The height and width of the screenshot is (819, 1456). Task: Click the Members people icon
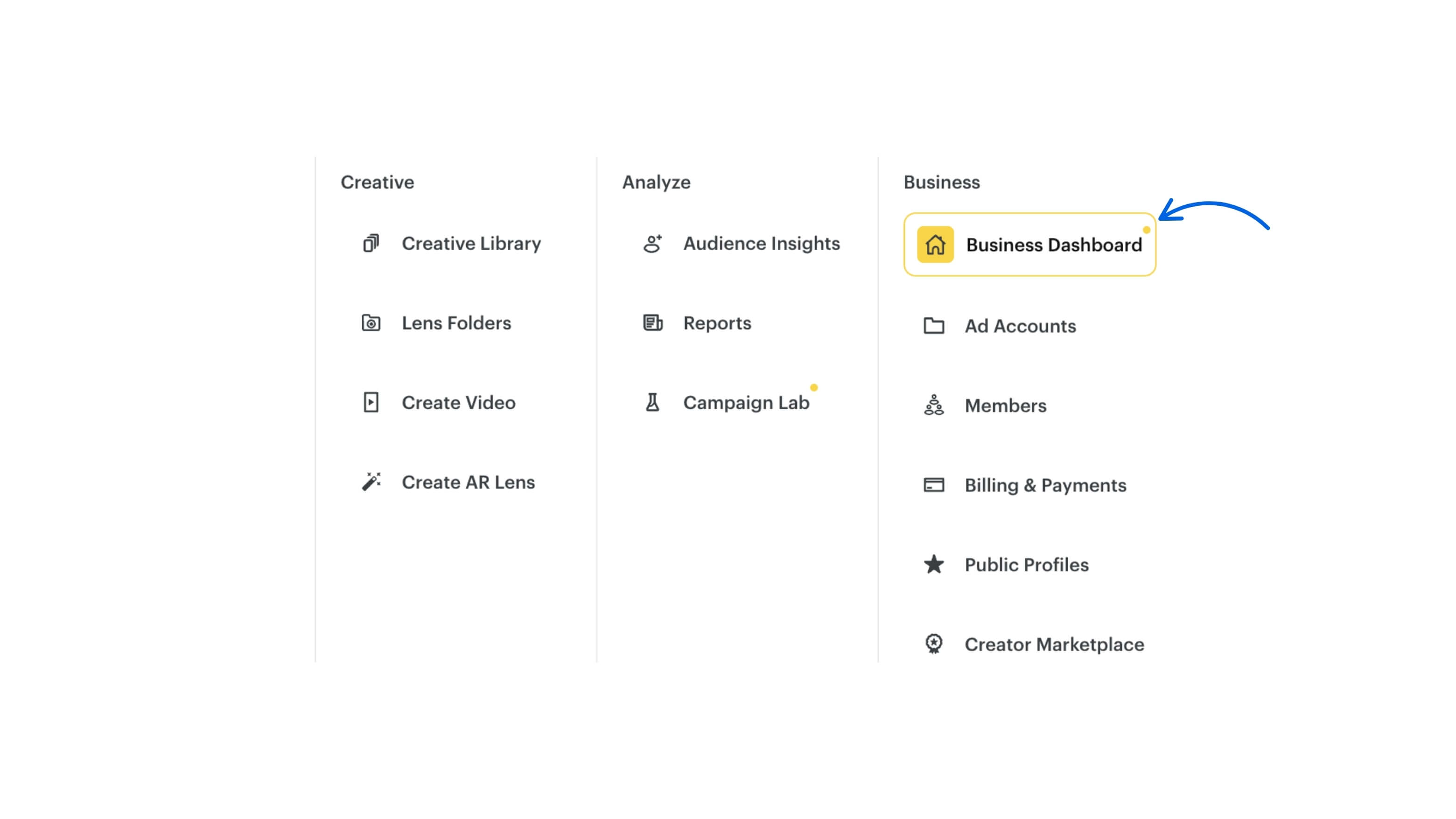[x=934, y=405]
